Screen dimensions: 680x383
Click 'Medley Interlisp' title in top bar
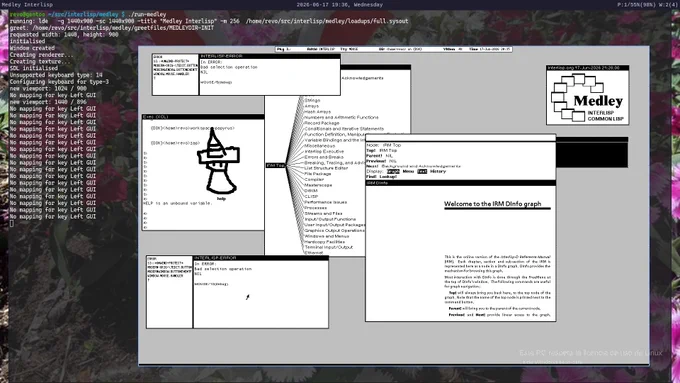tap(26, 5)
